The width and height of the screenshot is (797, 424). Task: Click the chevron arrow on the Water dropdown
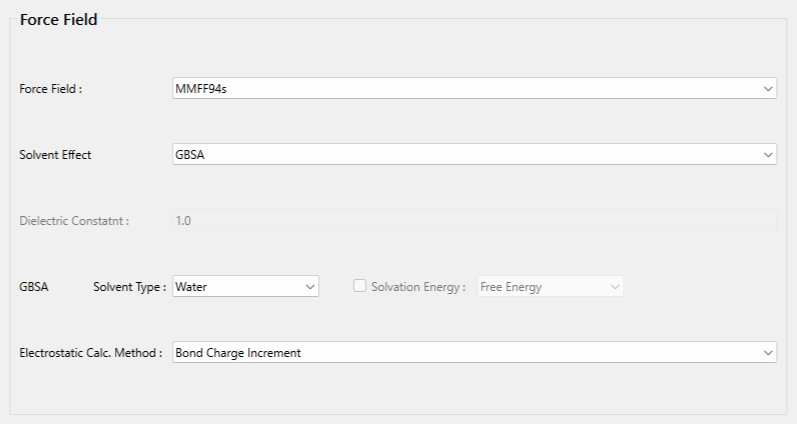309,286
